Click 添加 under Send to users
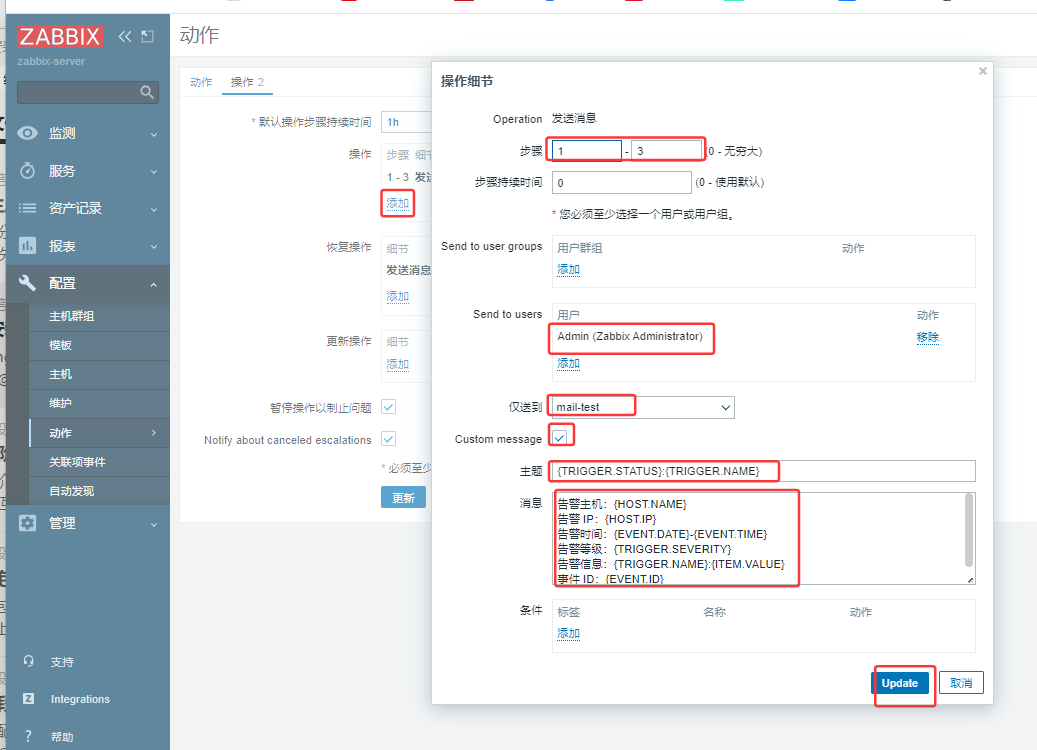Image resolution: width=1037 pixels, height=750 pixels. coord(568,363)
